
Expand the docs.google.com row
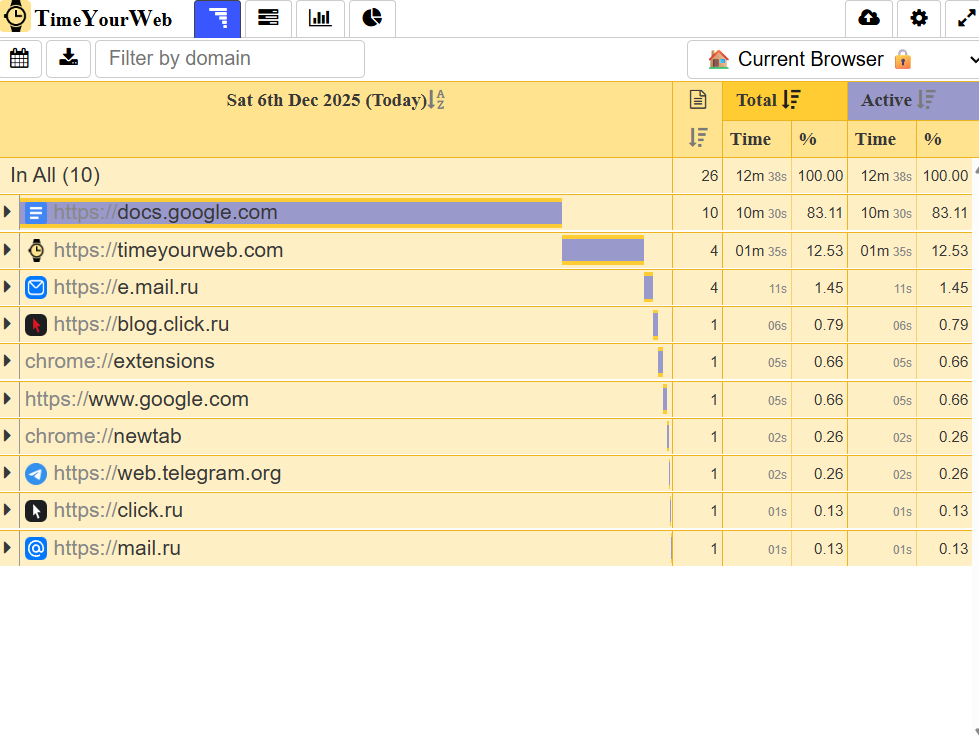[8, 212]
